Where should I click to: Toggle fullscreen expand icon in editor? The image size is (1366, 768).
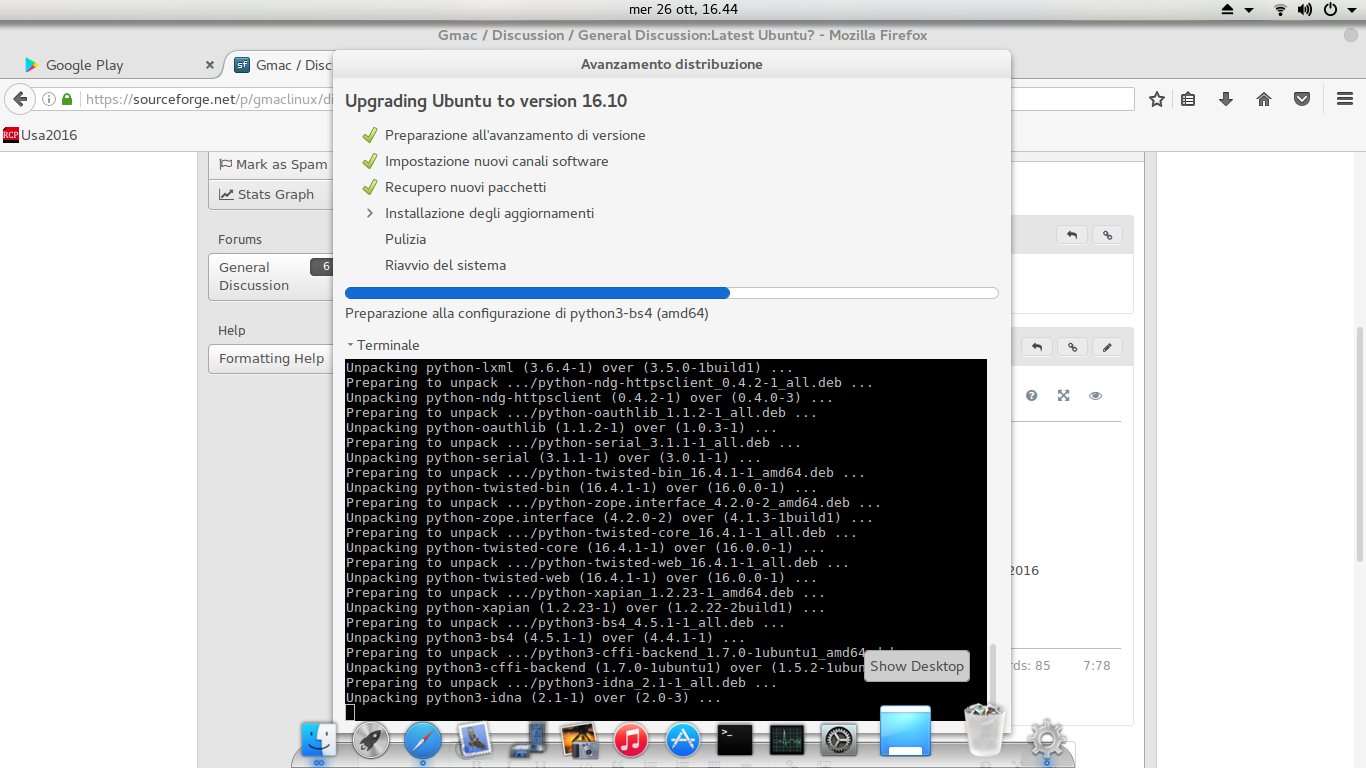pos(1064,396)
